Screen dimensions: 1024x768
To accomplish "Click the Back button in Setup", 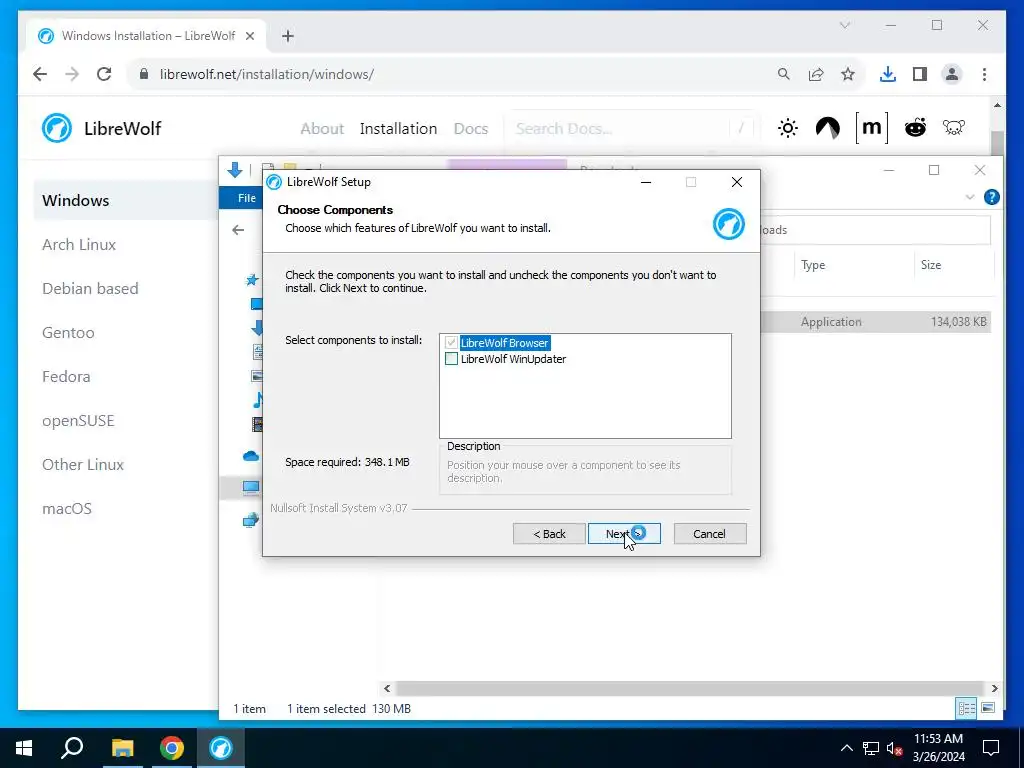I will pos(549,534).
